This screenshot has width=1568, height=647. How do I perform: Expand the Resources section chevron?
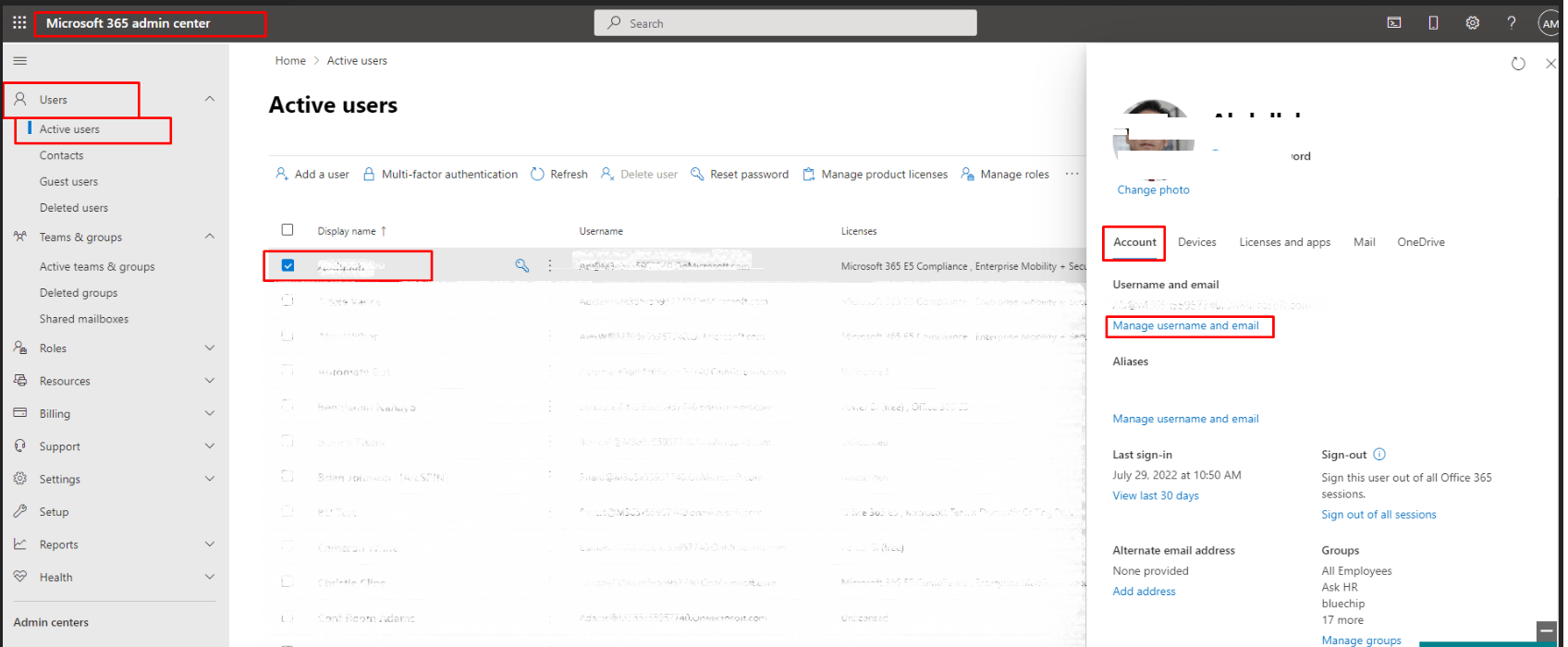pyautogui.click(x=210, y=381)
